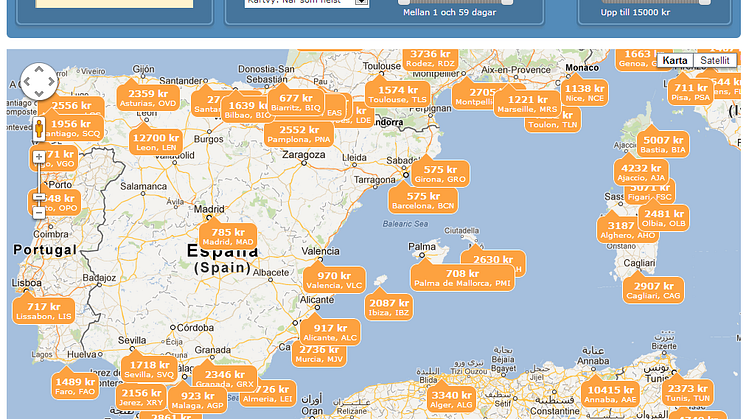Switch to the Karta map view
Viewport: 746px width, 419px height.
coord(675,60)
